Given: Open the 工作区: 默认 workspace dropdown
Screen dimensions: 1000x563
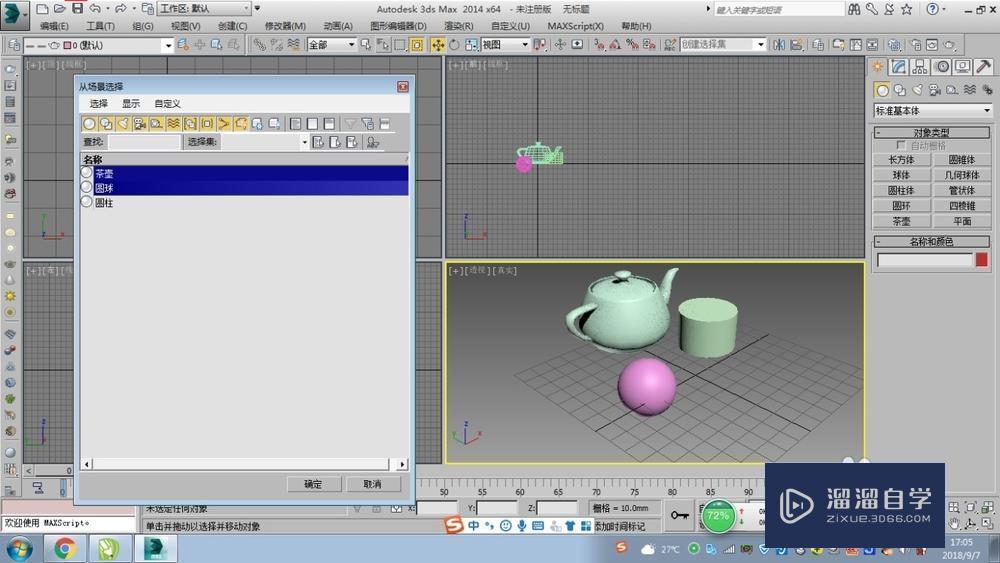Looking at the screenshot, I should click(203, 9).
